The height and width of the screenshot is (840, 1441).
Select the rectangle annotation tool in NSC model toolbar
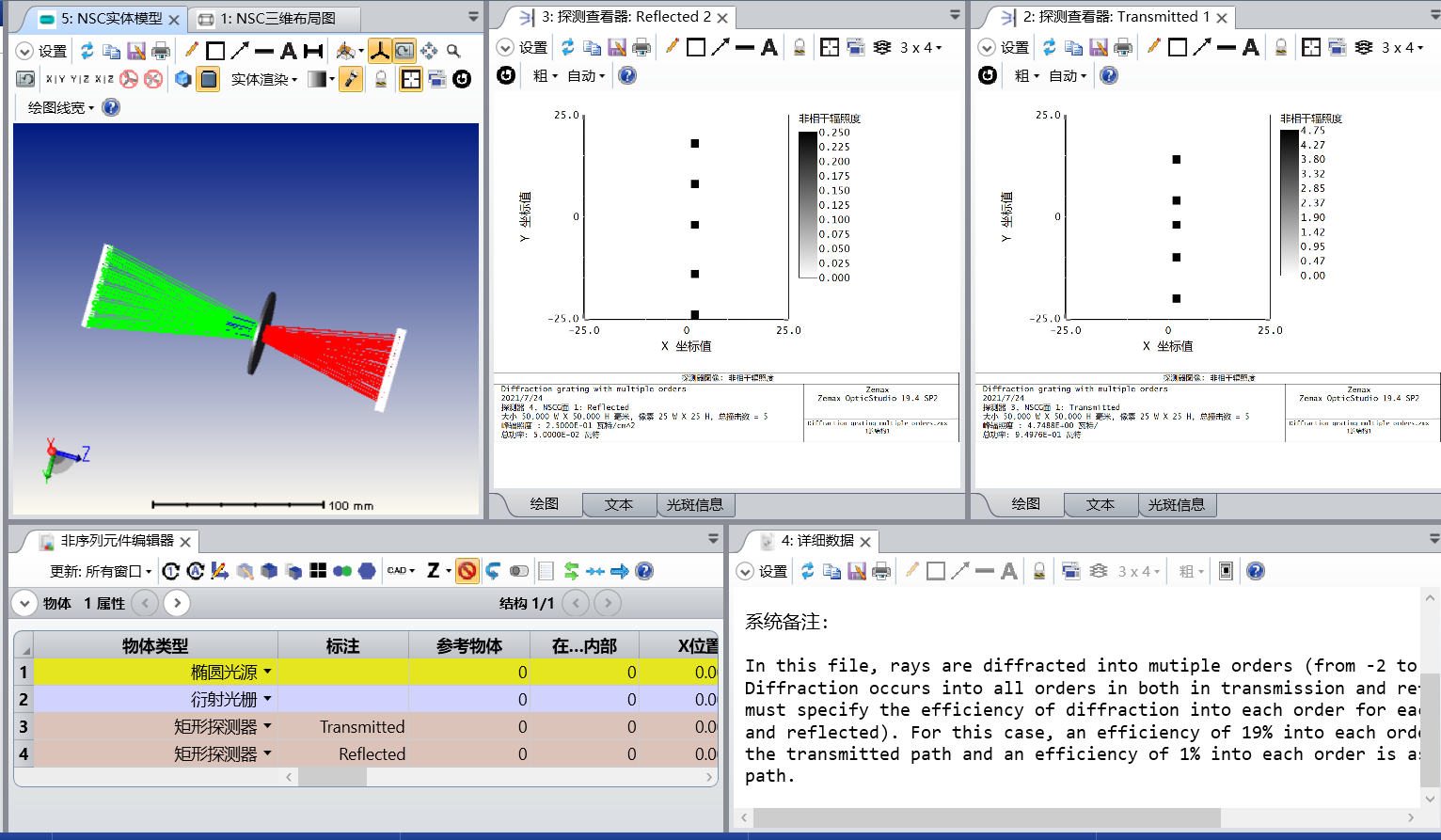click(215, 51)
